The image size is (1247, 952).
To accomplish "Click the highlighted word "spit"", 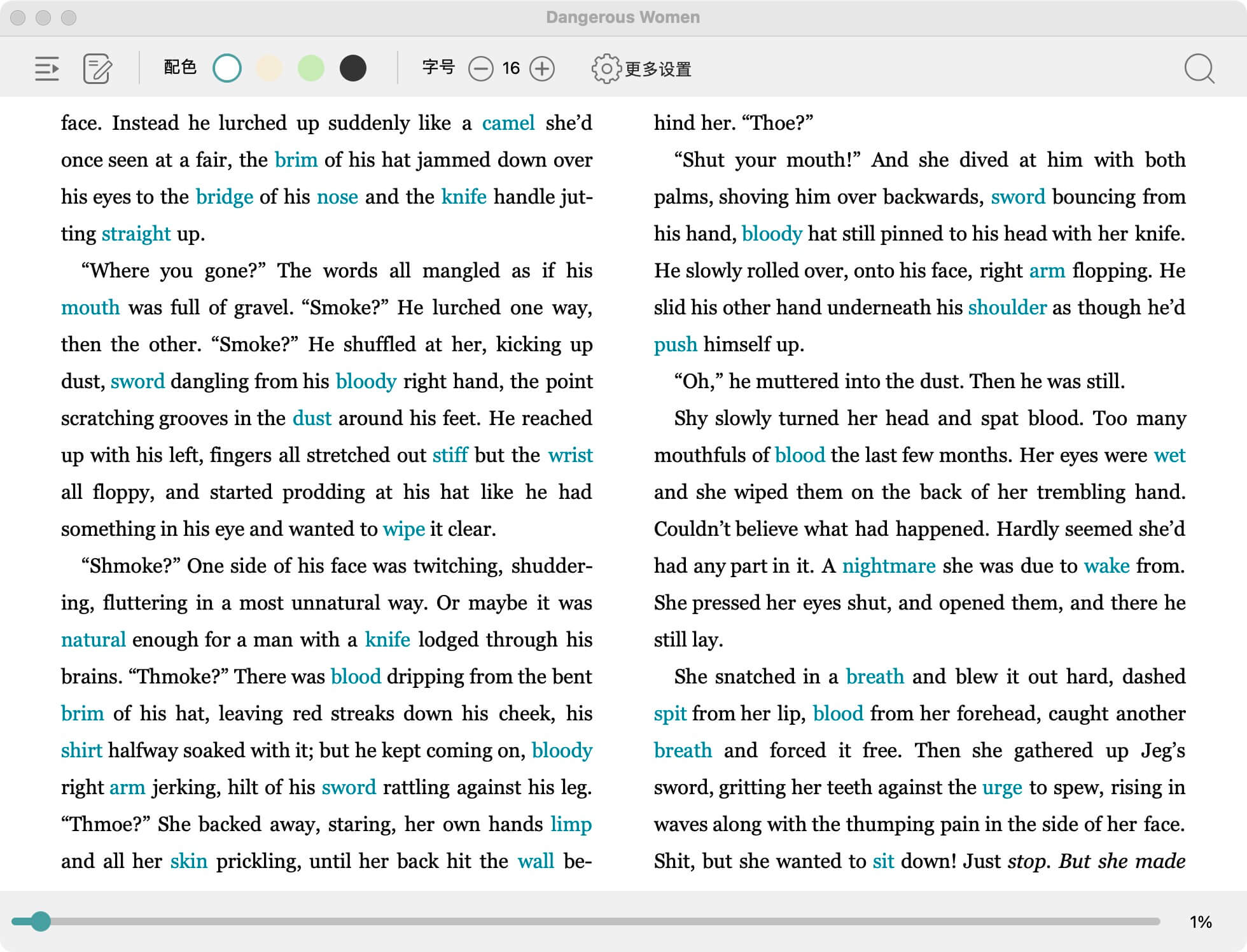I will click(671, 714).
